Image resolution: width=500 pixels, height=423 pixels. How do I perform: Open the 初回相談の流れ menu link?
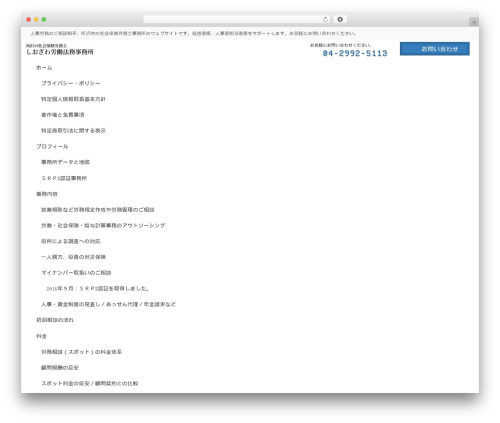(x=55, y=320)
